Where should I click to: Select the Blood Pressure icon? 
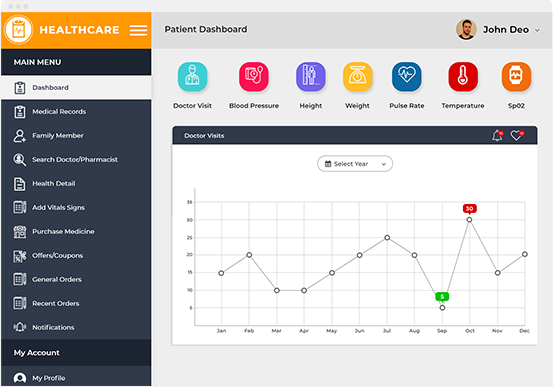(254, 77)
